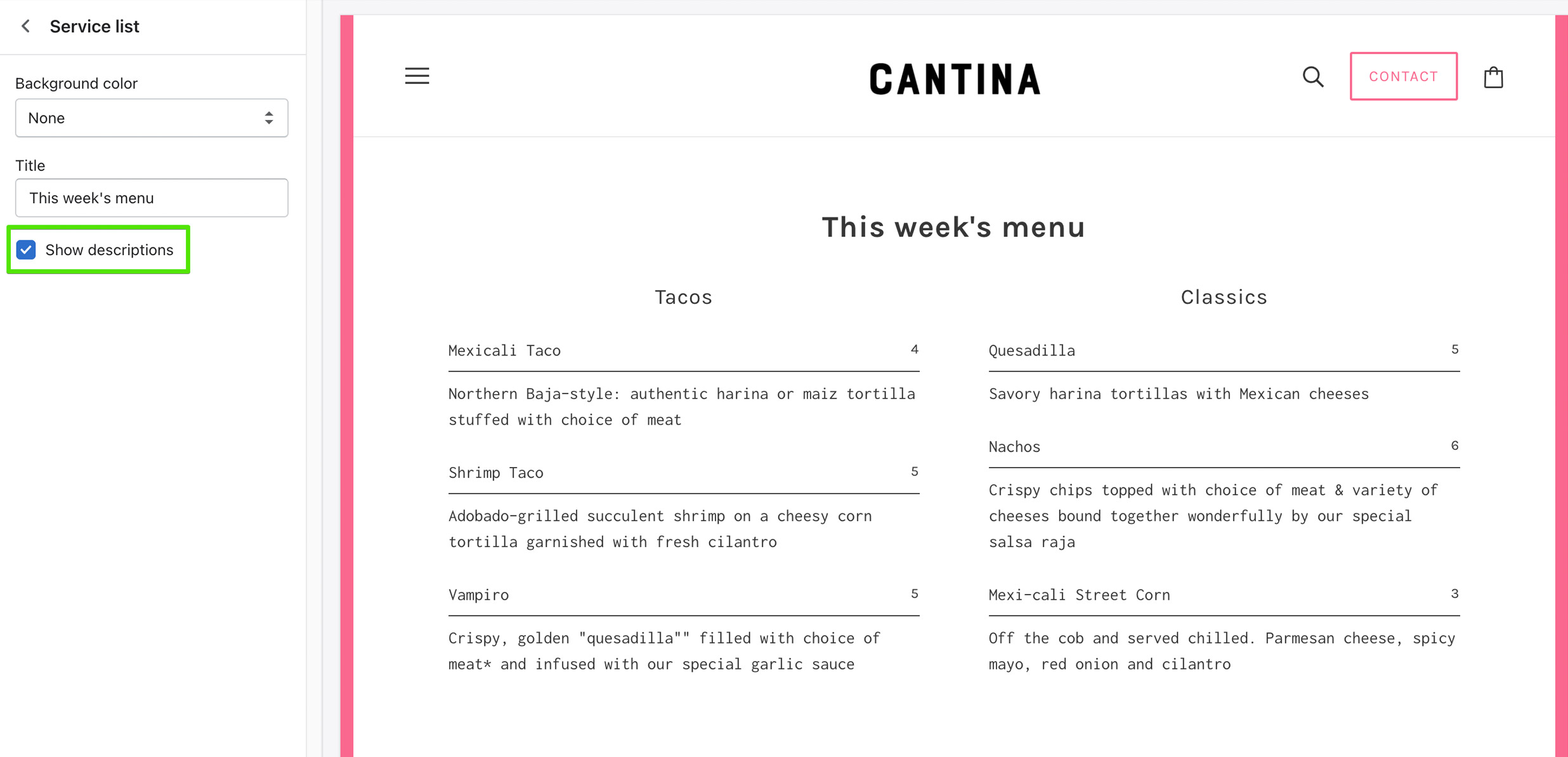This screenshot has width=1568, height=757.
Task: Select the Quesadilla menu item
Action: 1031,350
